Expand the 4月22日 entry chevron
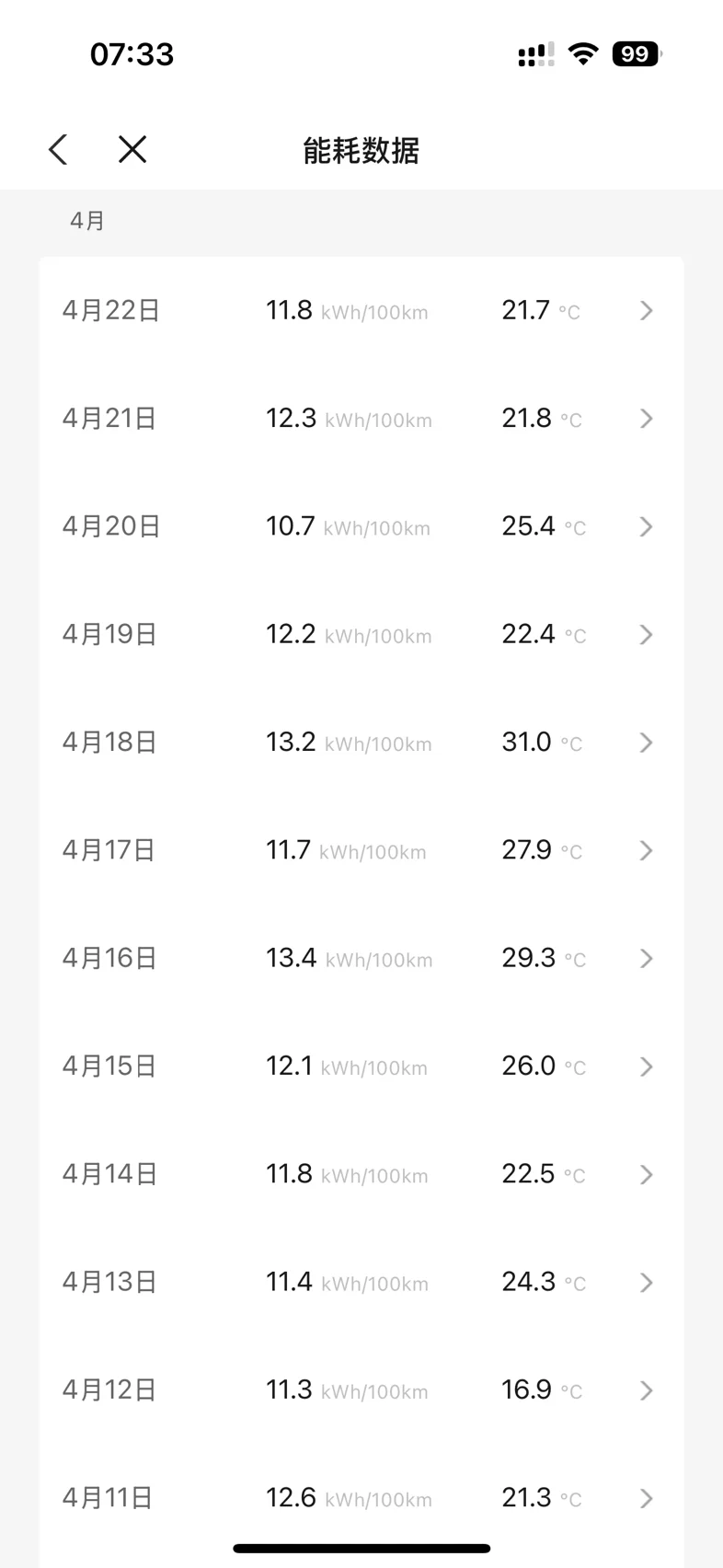 point(646,311)
